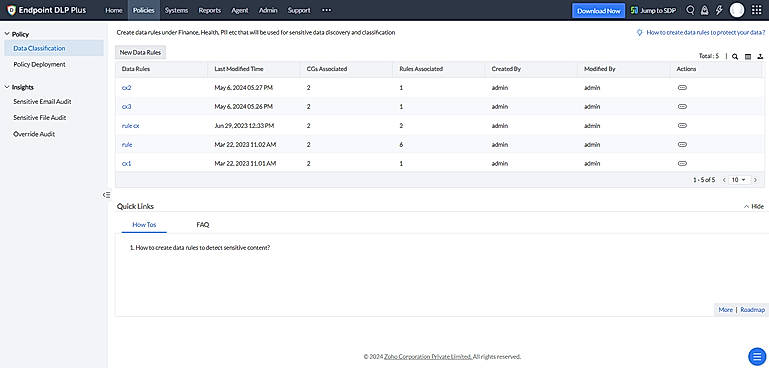Open the Support menu
This screenshot has height=368, width=769.
coord(299,10)
